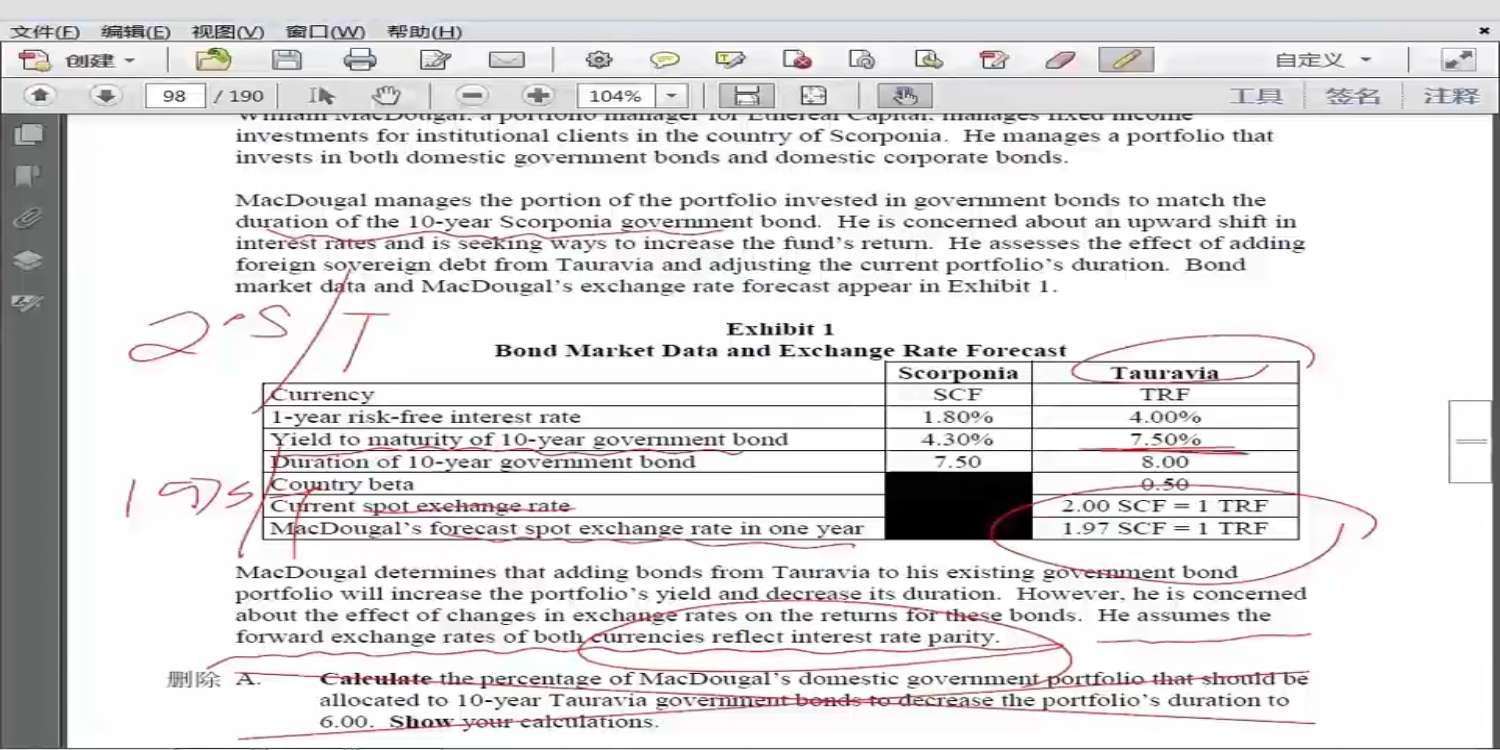The image size is (1500, 750).
Task: Click the Open file folder icon
Action: tap(213, 60)
